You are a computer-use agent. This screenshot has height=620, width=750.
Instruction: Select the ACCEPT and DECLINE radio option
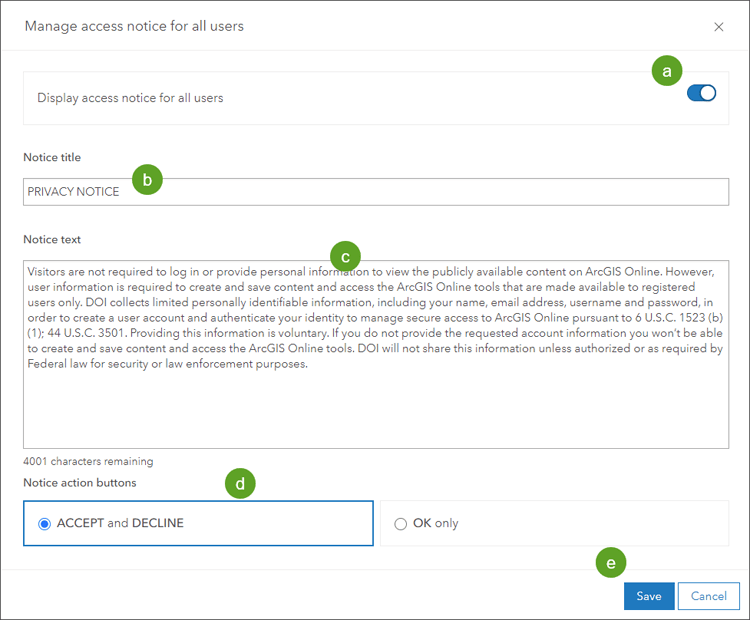[44, 523]
